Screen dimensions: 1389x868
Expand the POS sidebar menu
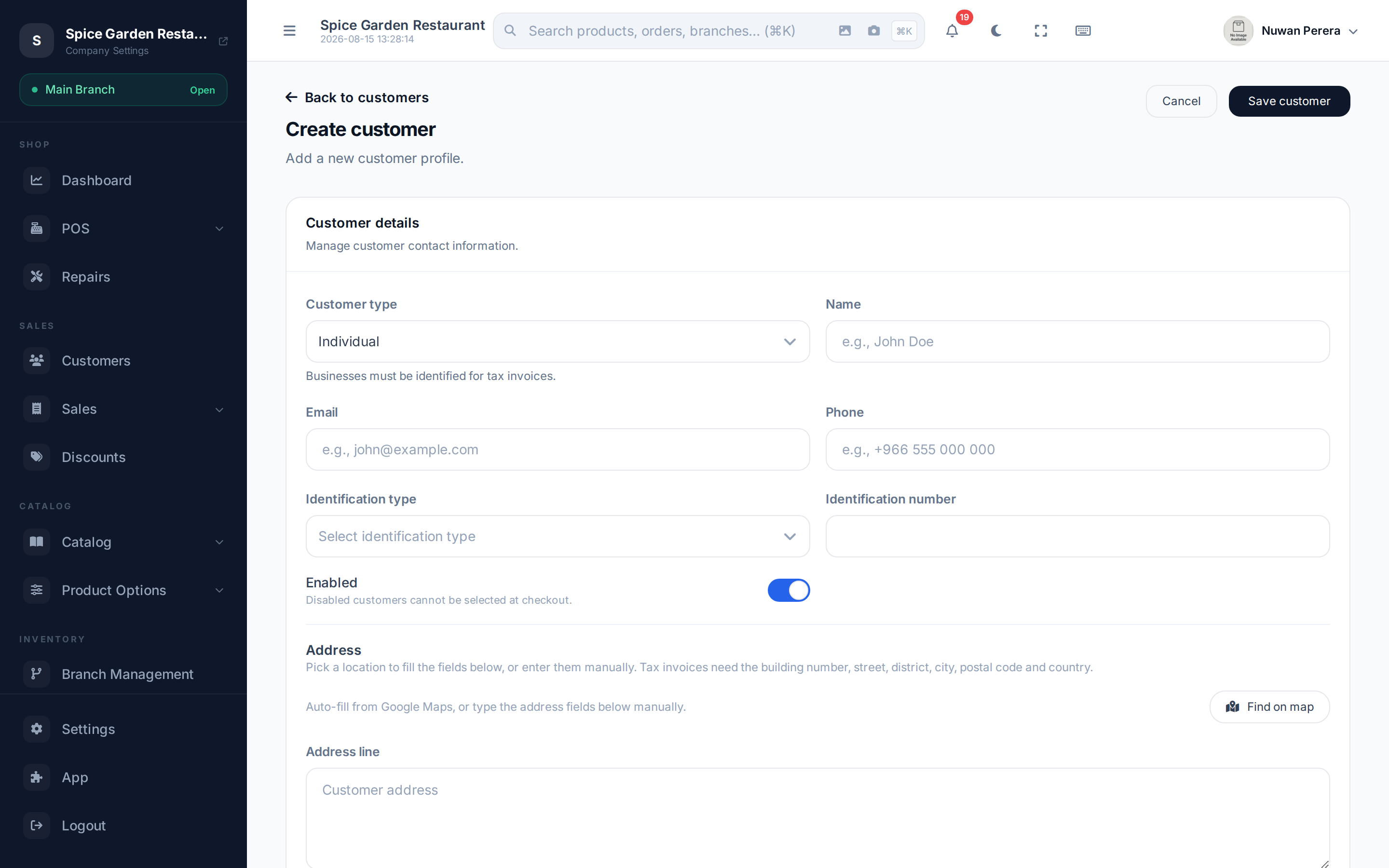tap(123, 229)
